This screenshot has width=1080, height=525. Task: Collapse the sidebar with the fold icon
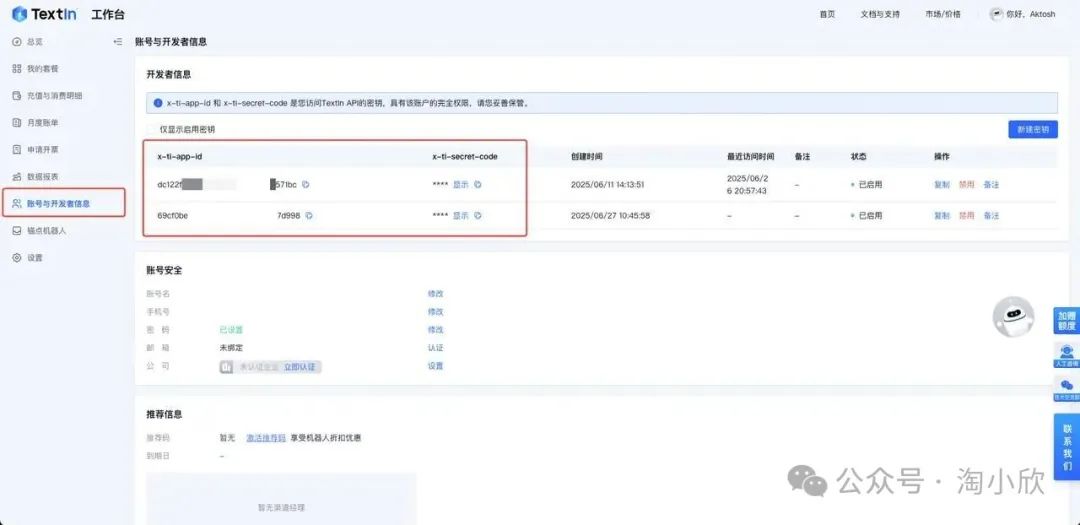click(x=118, y=42)
